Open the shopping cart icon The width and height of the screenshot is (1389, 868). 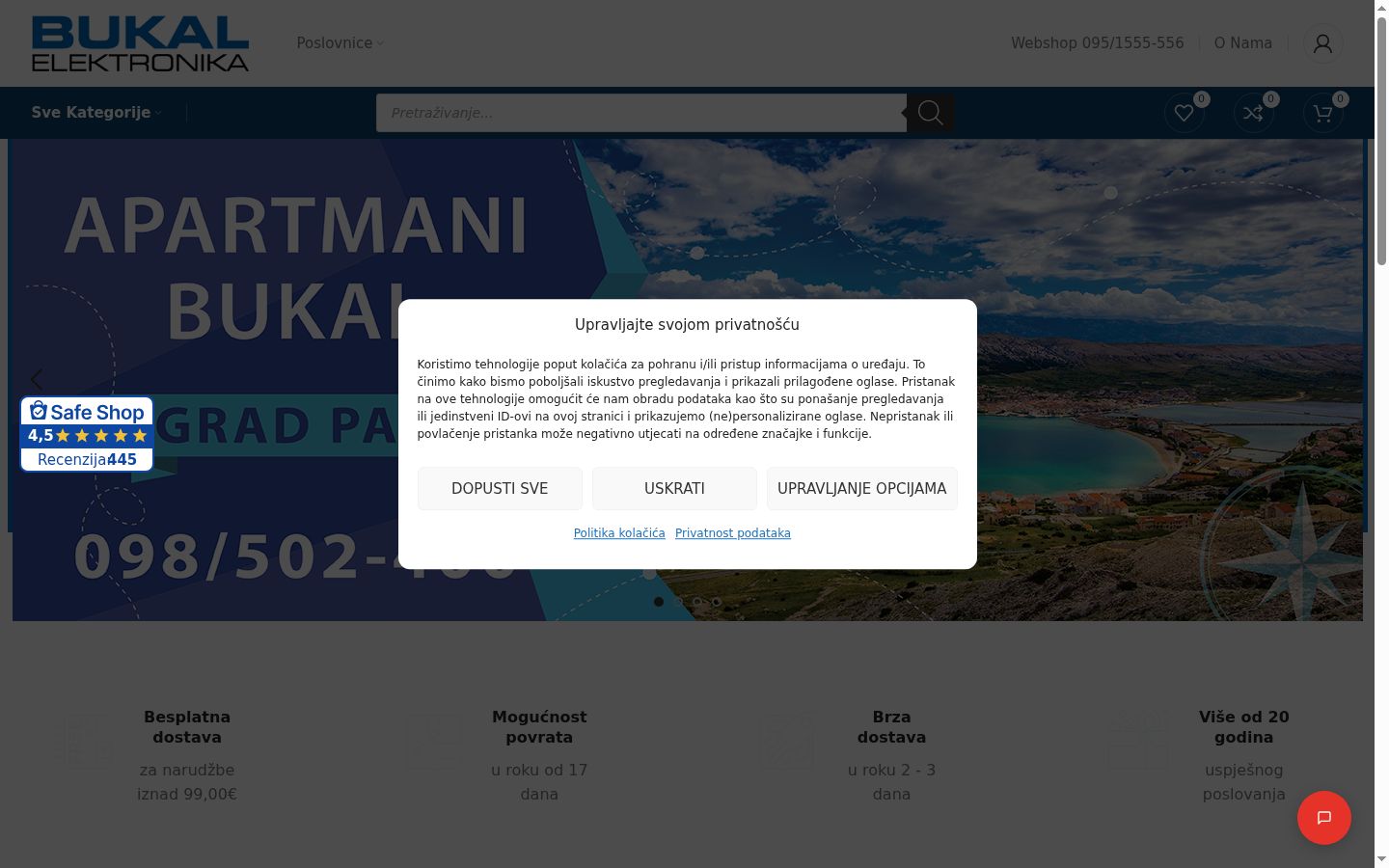pyautogui.click(x=1322, y=113)
